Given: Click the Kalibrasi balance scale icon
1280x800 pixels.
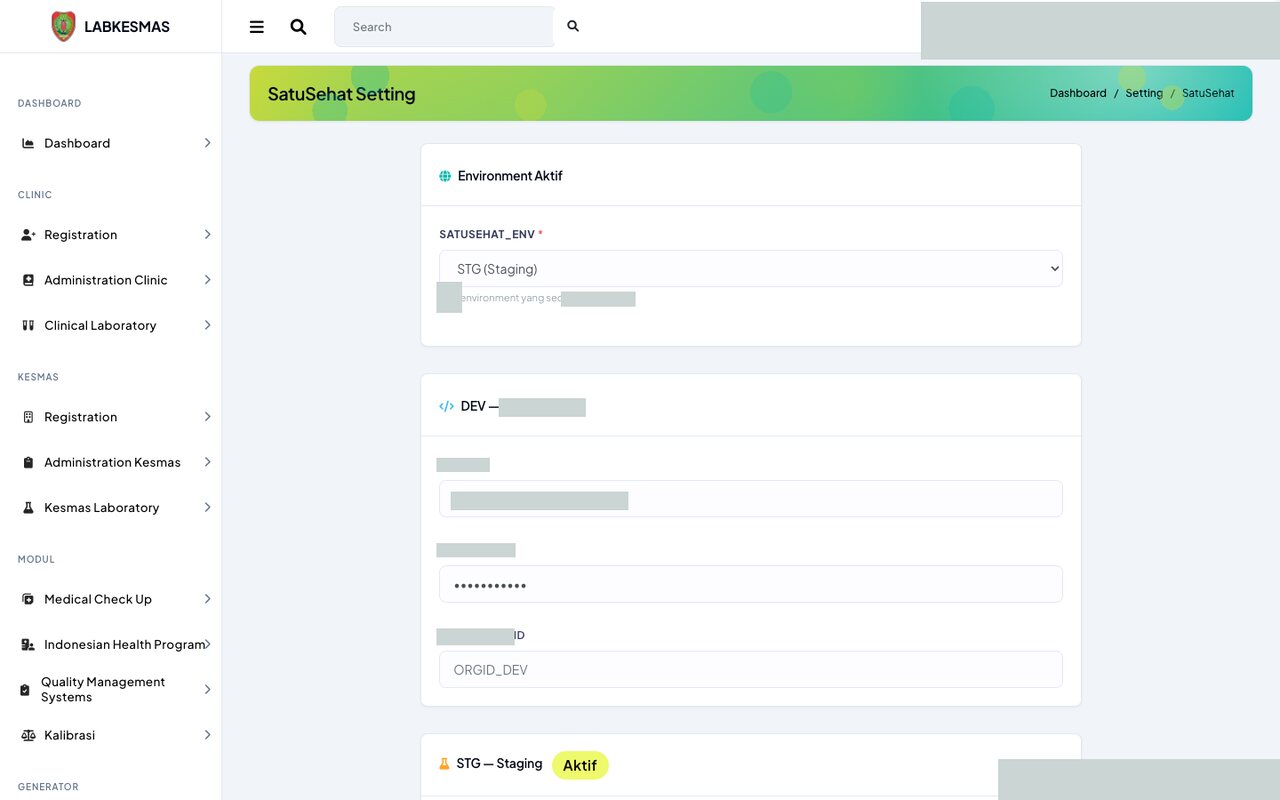Looking at the screenshot, I should (x=28, y=735).
